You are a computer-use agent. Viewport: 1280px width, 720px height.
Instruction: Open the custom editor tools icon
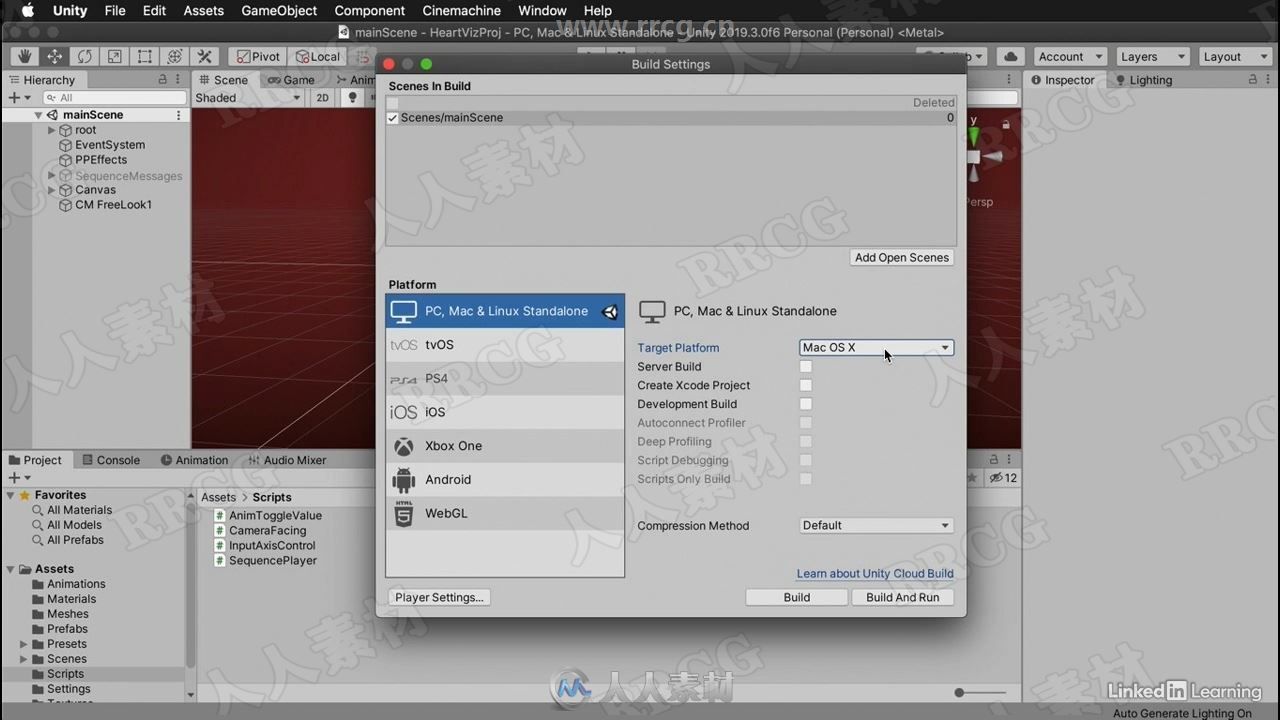pyautogui.click(x=204, y=57)
